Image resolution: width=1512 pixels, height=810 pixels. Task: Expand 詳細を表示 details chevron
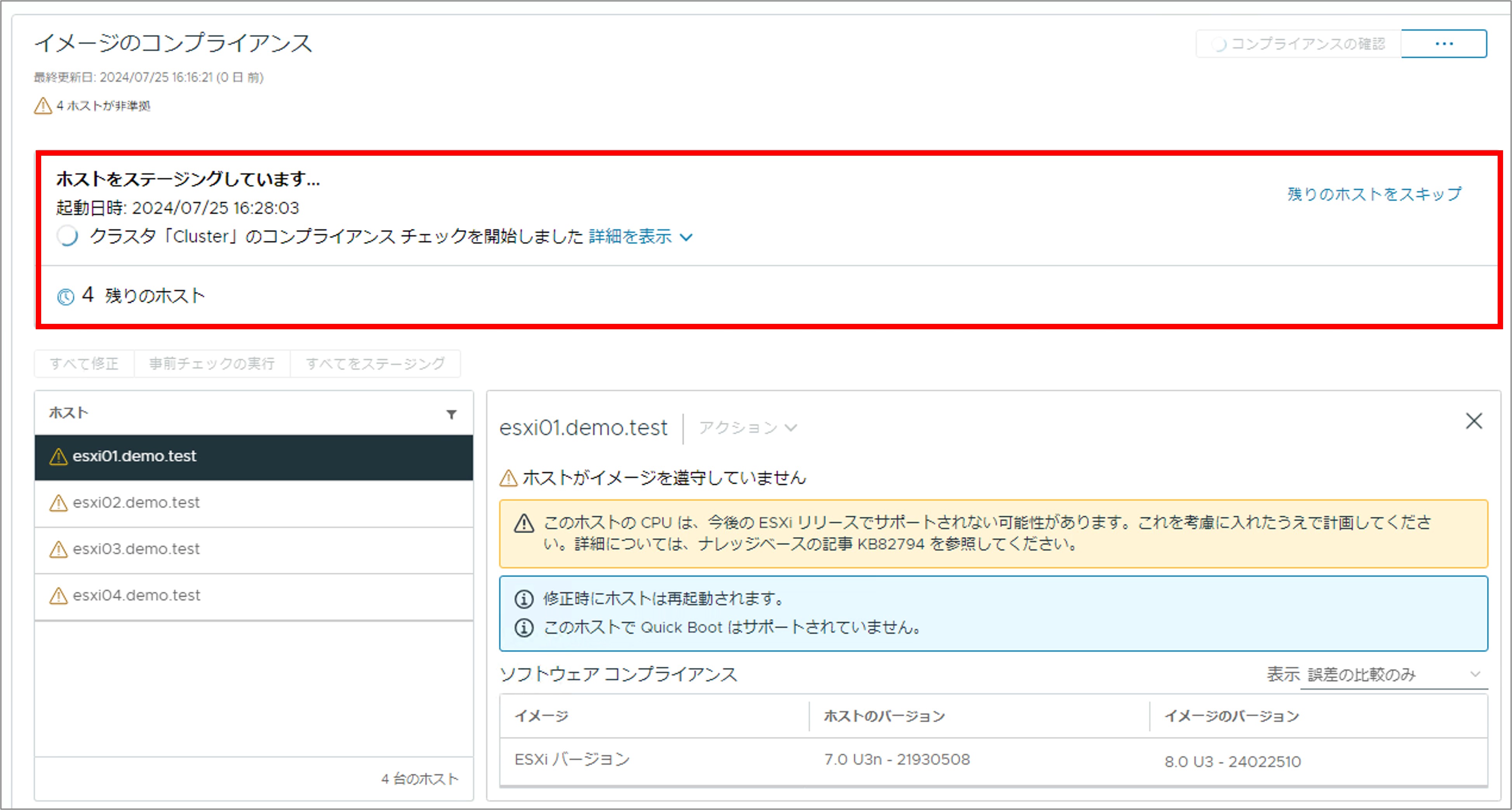click(x=686, y=237)
